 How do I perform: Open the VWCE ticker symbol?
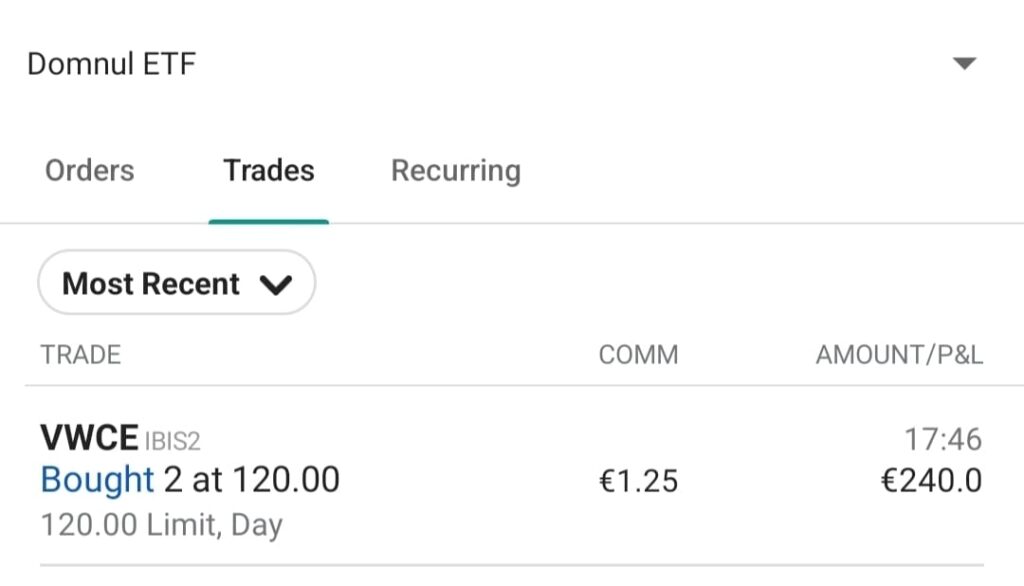89,438
